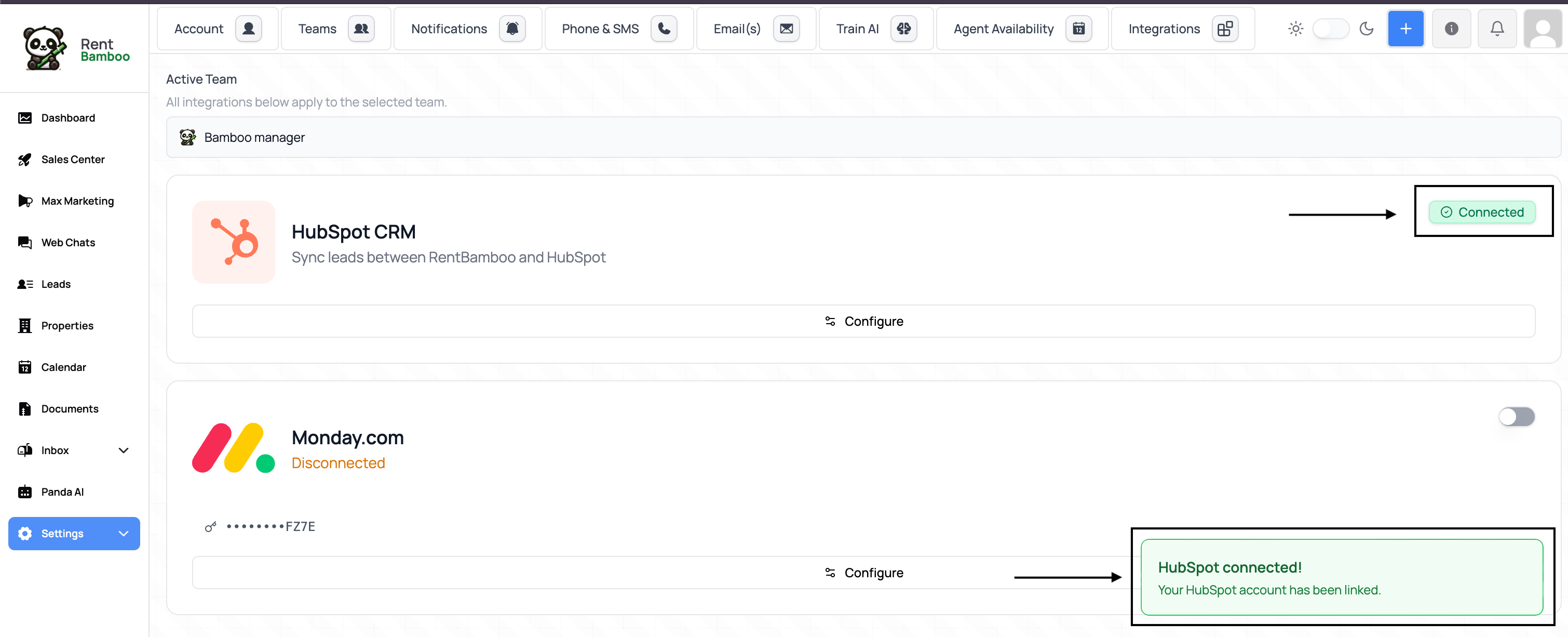Open the Bamboo manager team selector
This screenshot has width=1568, height=637.
pos(863,138)
